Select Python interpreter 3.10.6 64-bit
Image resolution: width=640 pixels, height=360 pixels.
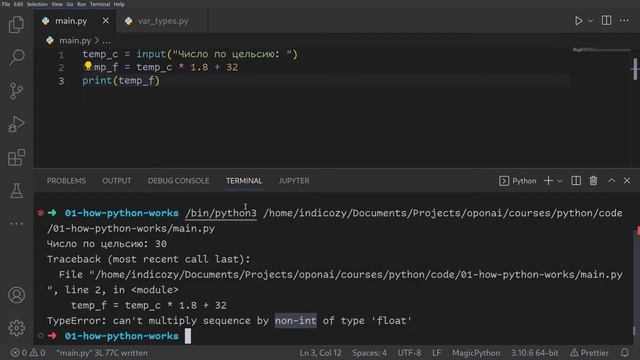pyautogui.click(x=535, y=353)
